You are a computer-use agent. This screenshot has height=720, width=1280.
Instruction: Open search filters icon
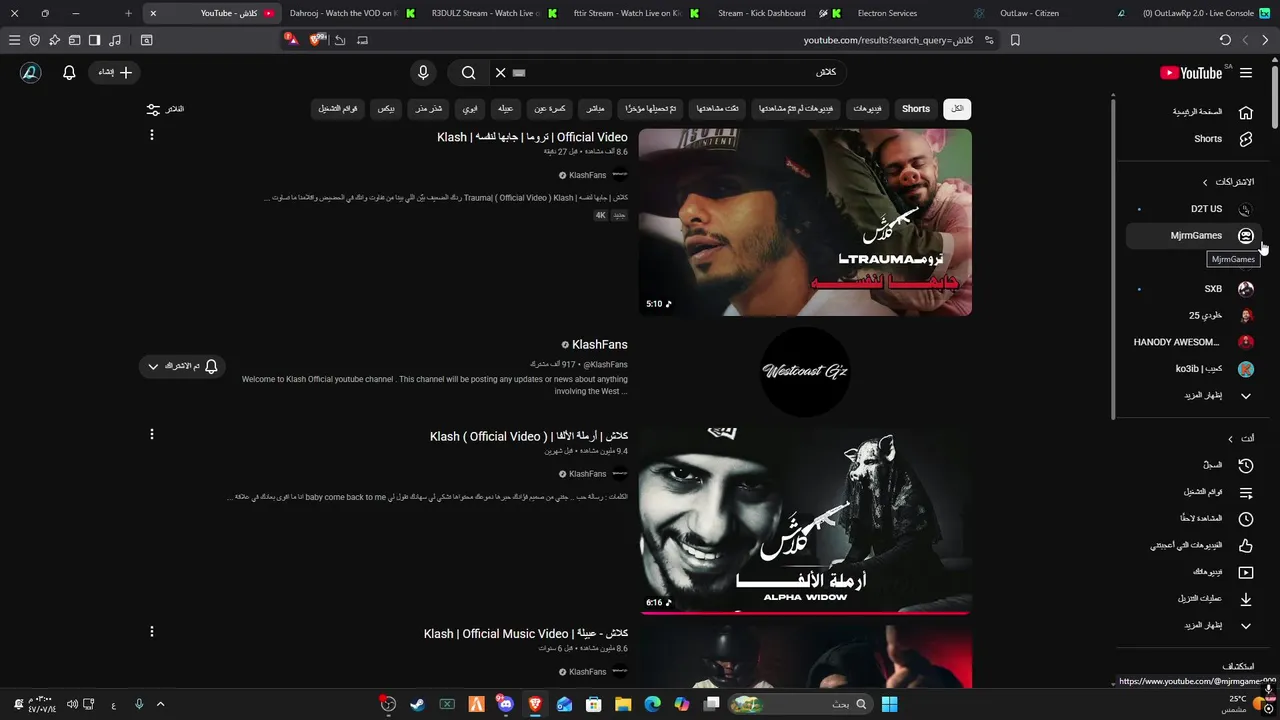(x=153, y=109)
